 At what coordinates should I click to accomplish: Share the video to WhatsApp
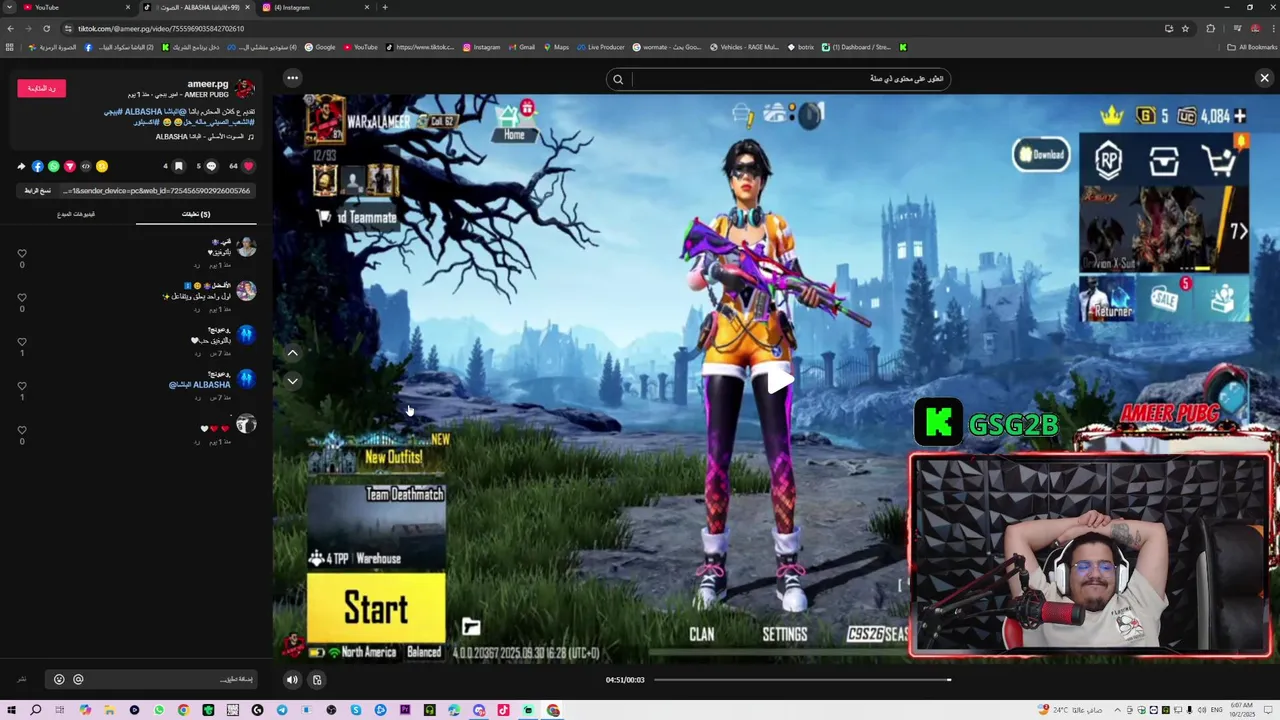(x=54, y=166)
